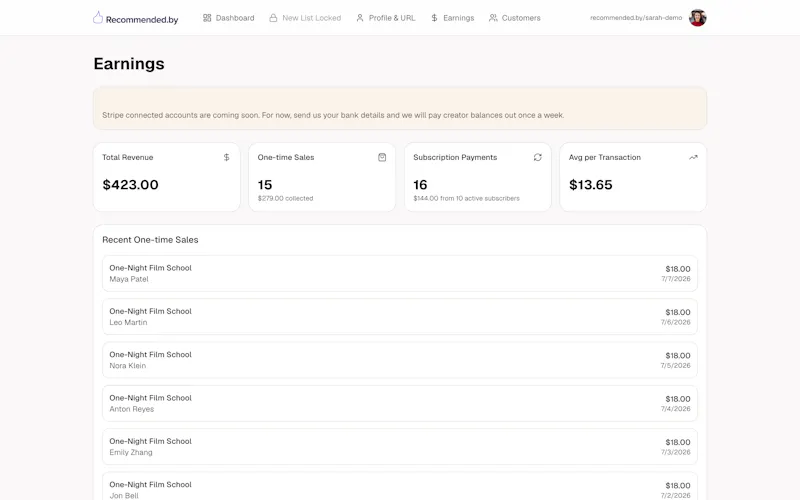Click the Stripe connected accounts notice banner

point(400,108)
